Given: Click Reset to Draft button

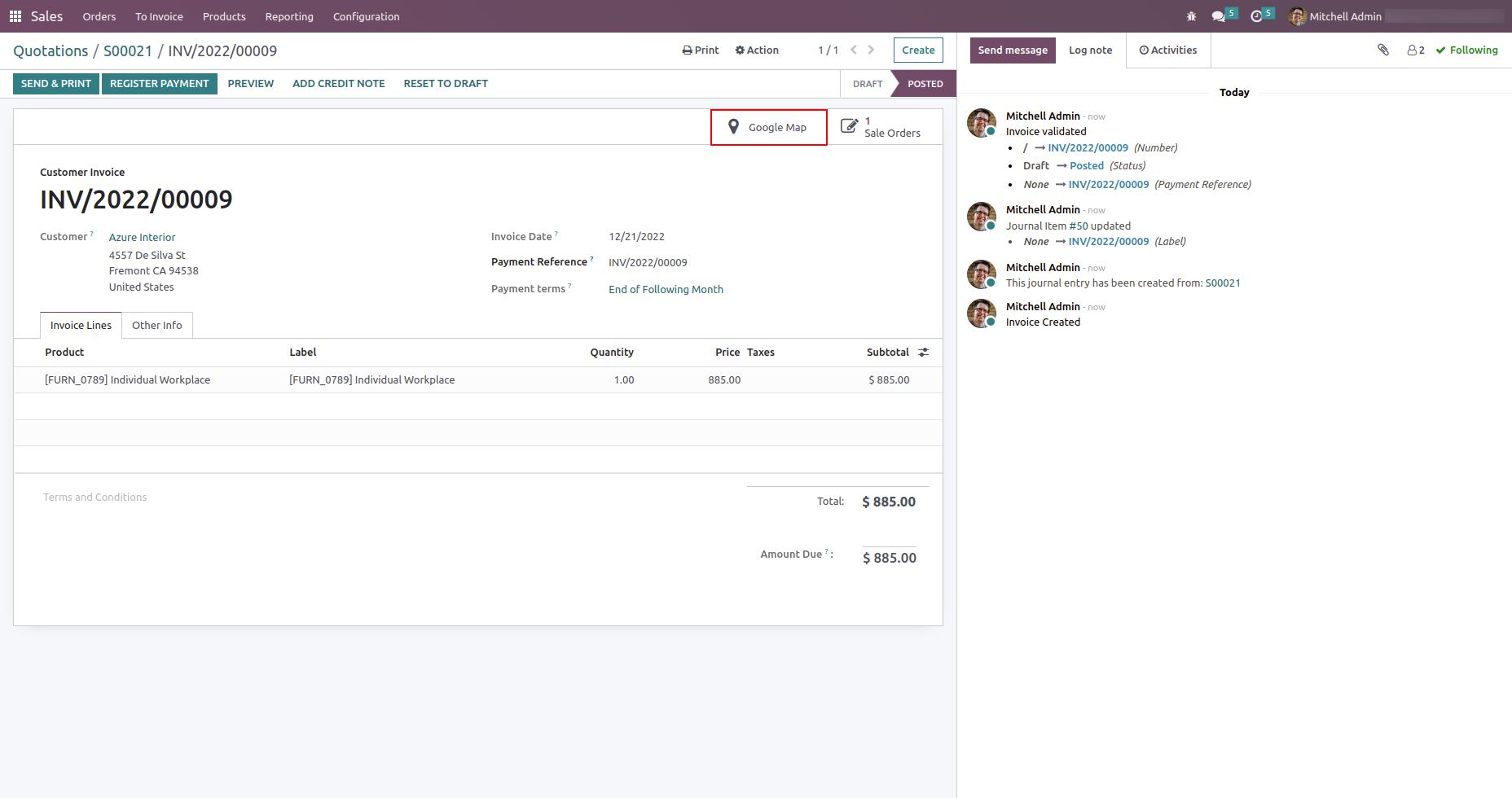Looking at the screenshot, I should 446,84.
